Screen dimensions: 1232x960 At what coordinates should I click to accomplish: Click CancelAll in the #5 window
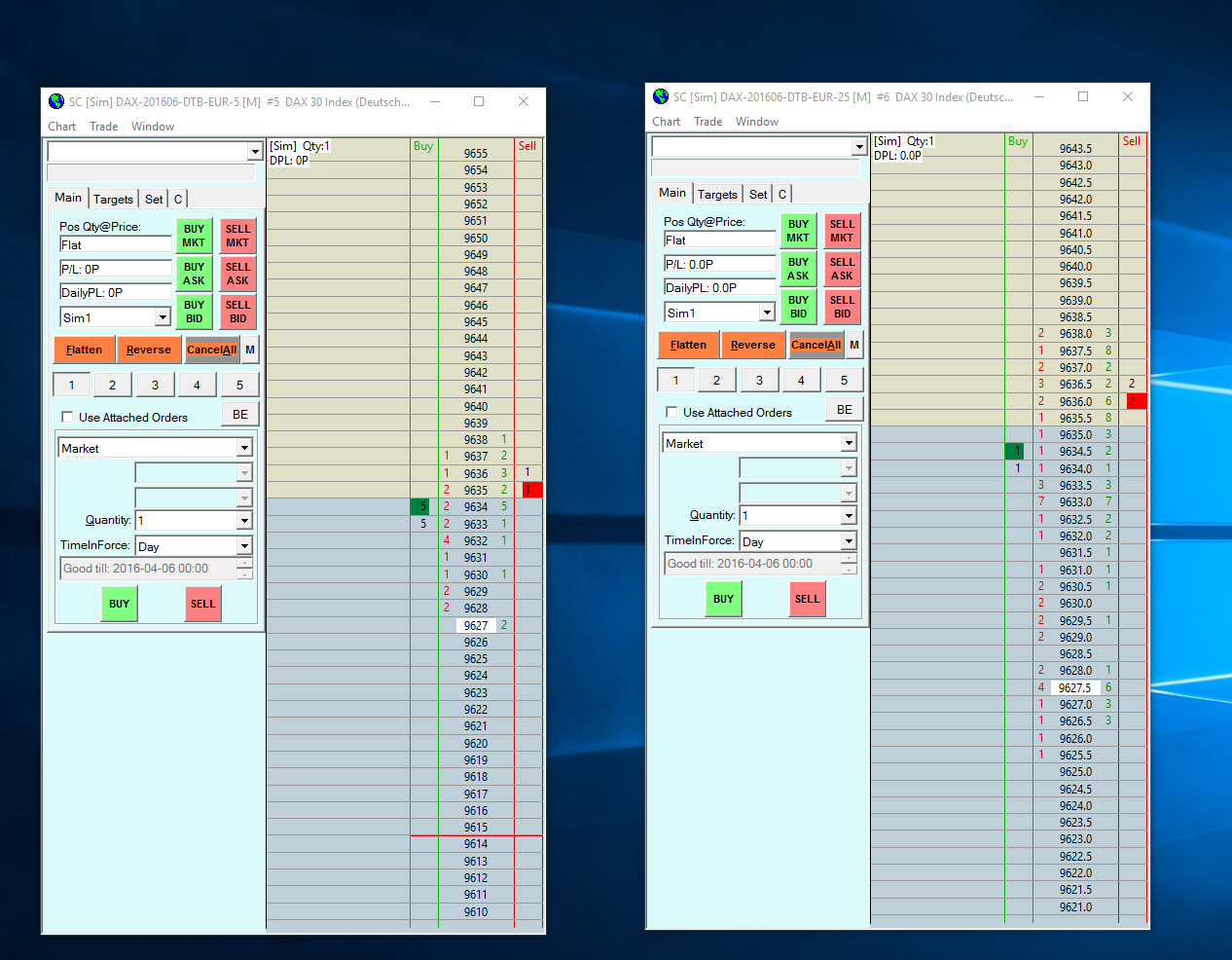pos(211,350)
